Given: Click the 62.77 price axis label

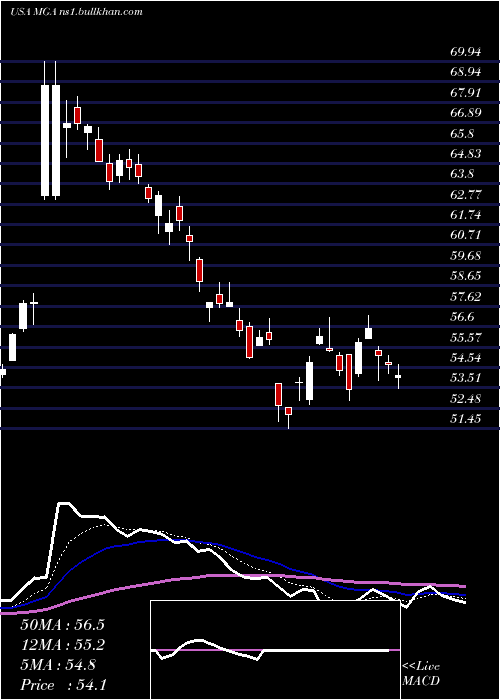Looking at the screenshot, I should pos(466,195).
